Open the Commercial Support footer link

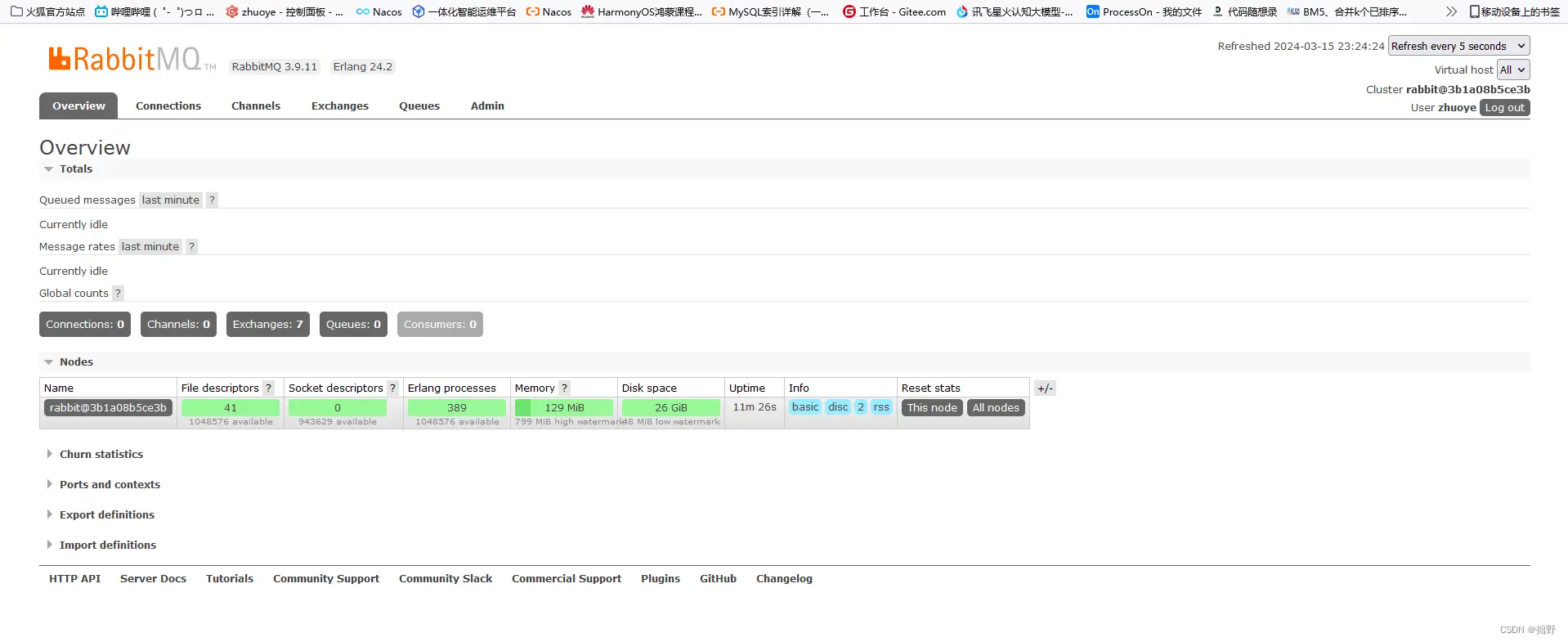coord(567,578)
